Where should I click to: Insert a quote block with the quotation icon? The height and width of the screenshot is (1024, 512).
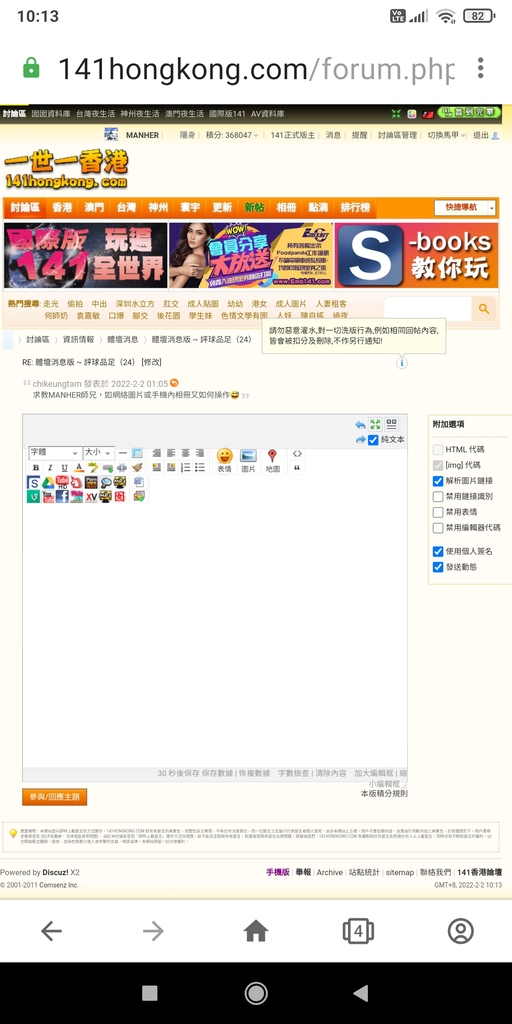(x=297, y=468)
